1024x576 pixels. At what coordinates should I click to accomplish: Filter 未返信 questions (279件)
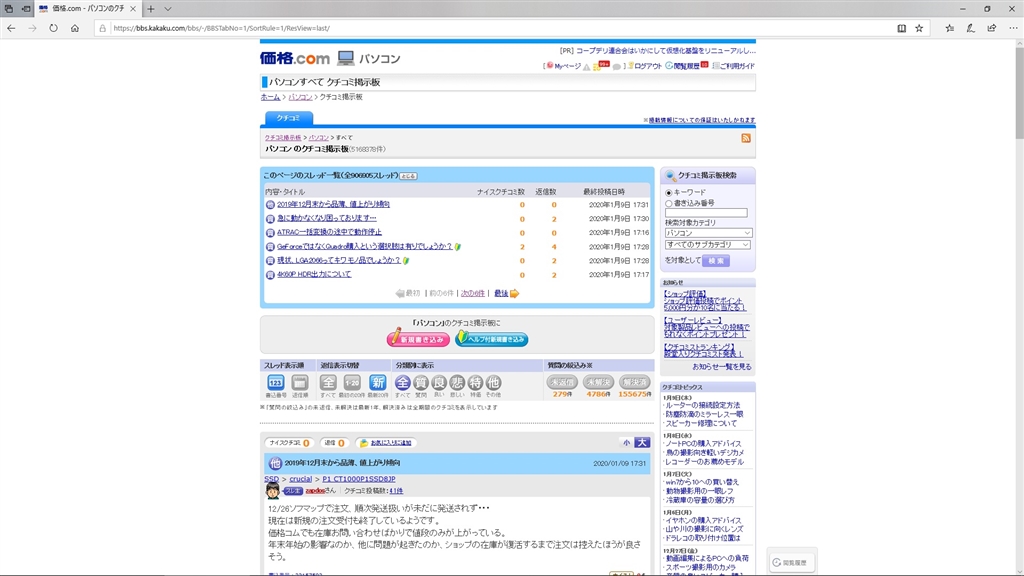[x=562, y=382]
